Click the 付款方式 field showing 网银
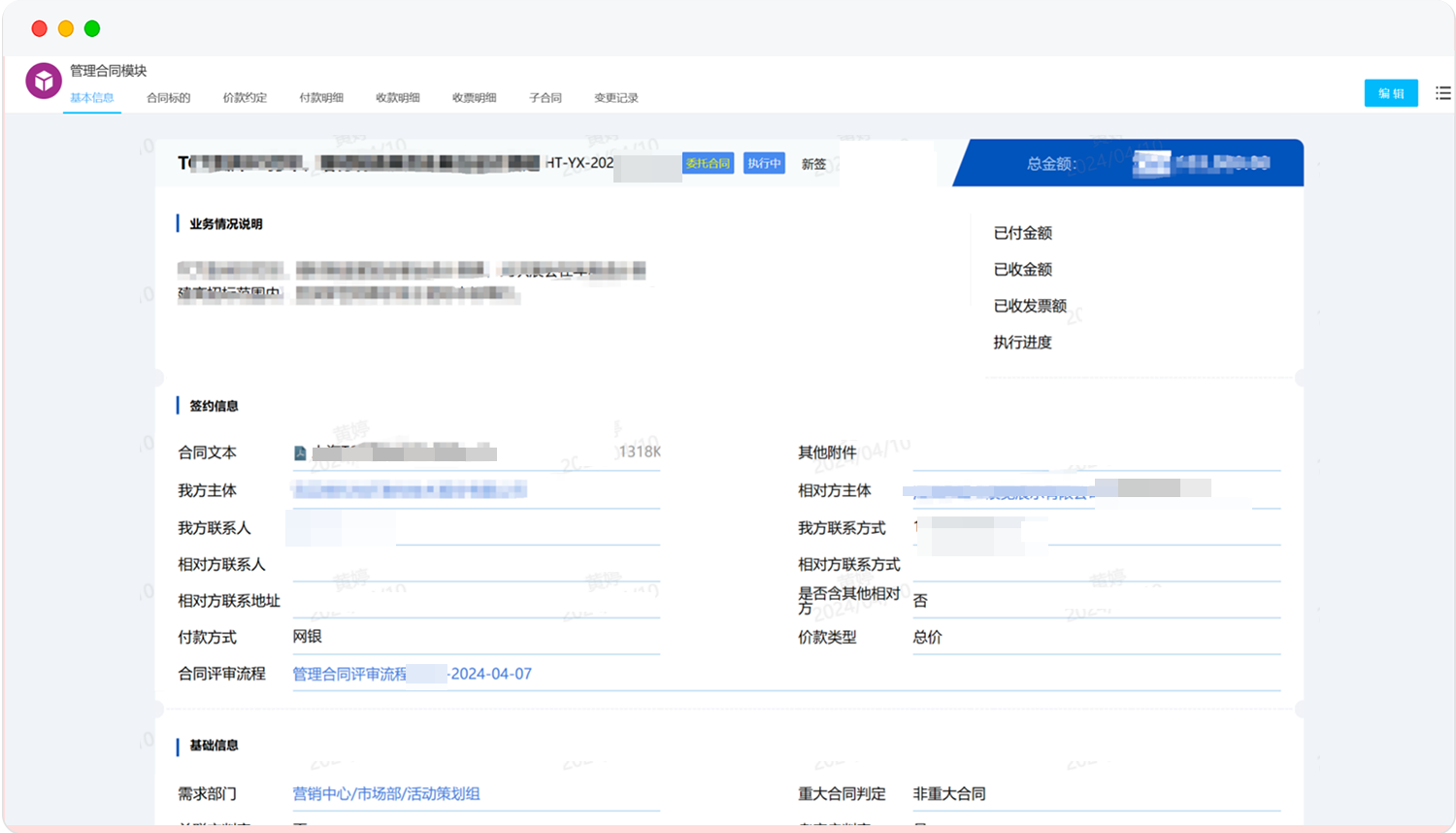Viewport: 1456px width, 833px height. (x=477, y=637)
